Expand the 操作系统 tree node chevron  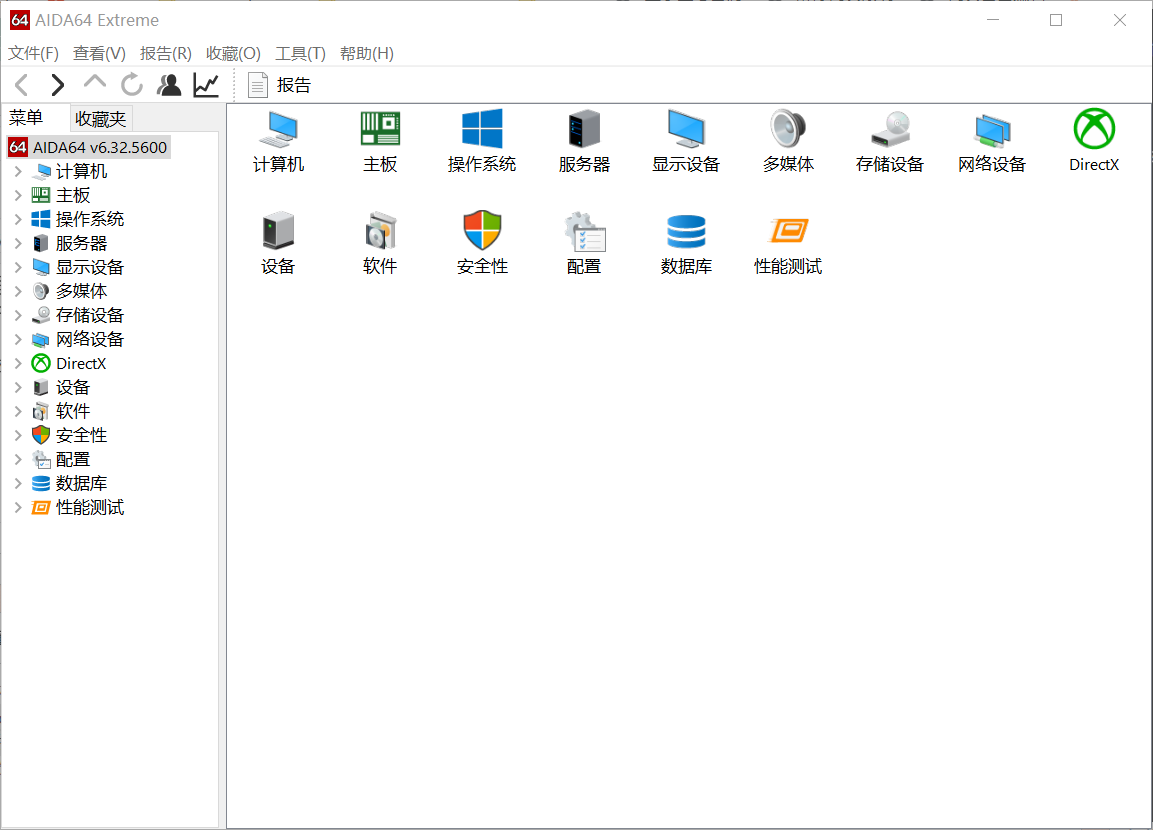coord(18,219)
